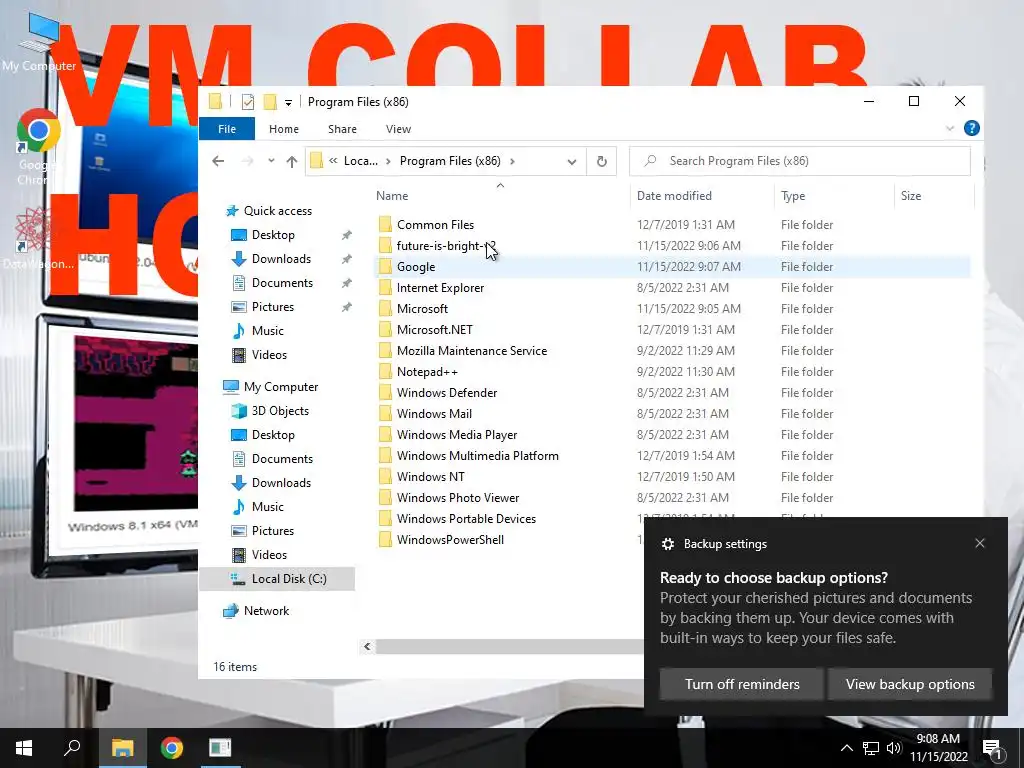Select the Internet Explorer folder icon
The width and height of the screenshot is (1024, 768).
tap(385, 288)
